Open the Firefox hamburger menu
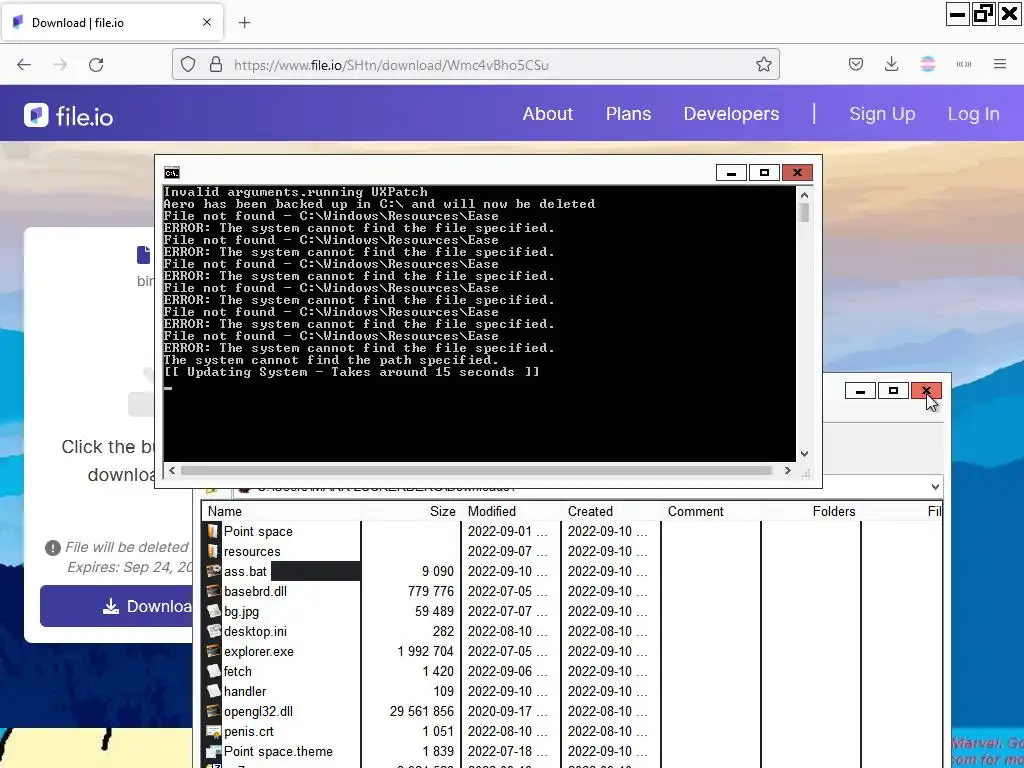Image resolution: width=1024 pixels, height=768 pixels. click(1000, 64)
